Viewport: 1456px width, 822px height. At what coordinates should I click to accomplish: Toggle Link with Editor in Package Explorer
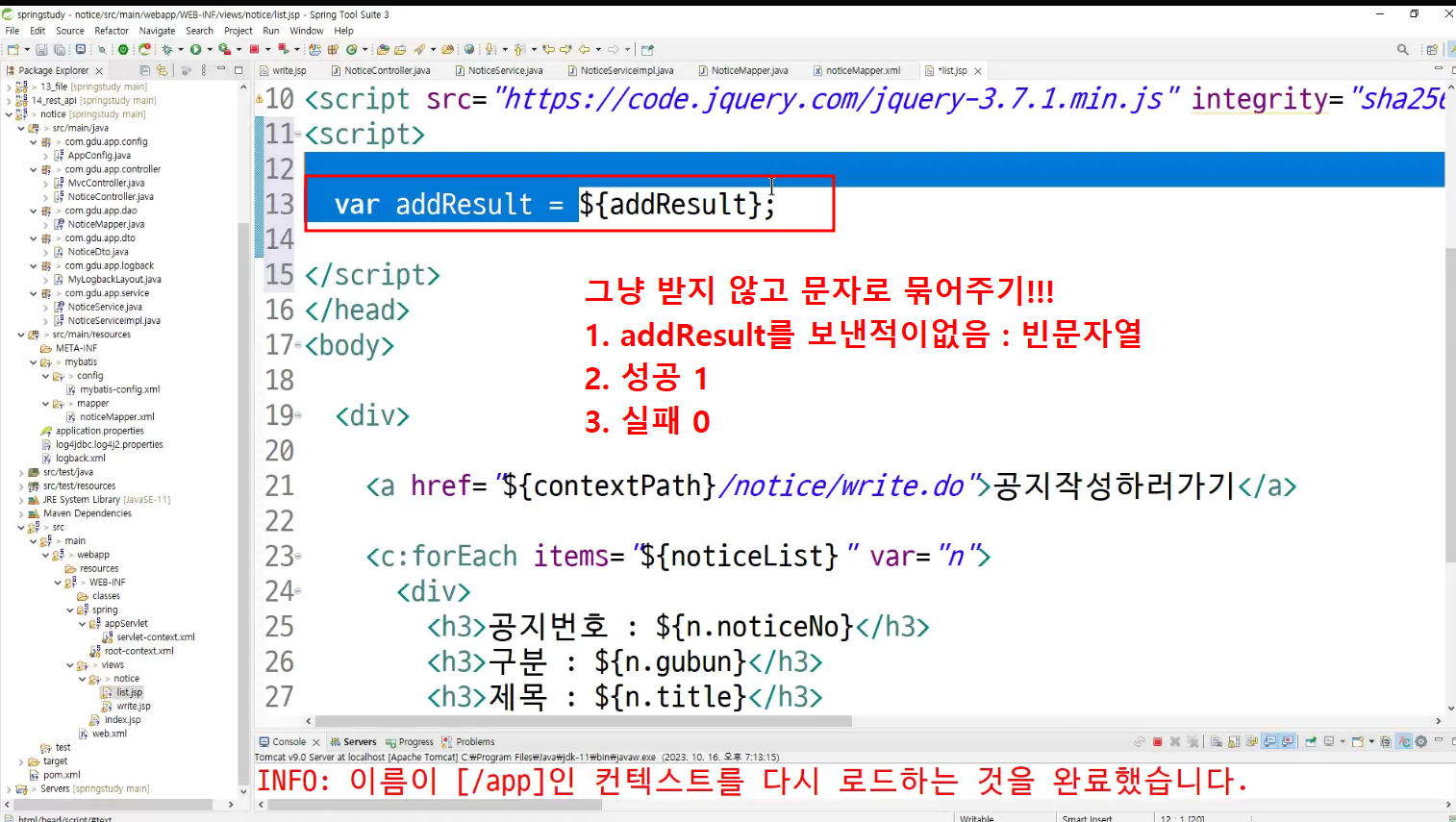pos(162,70)
